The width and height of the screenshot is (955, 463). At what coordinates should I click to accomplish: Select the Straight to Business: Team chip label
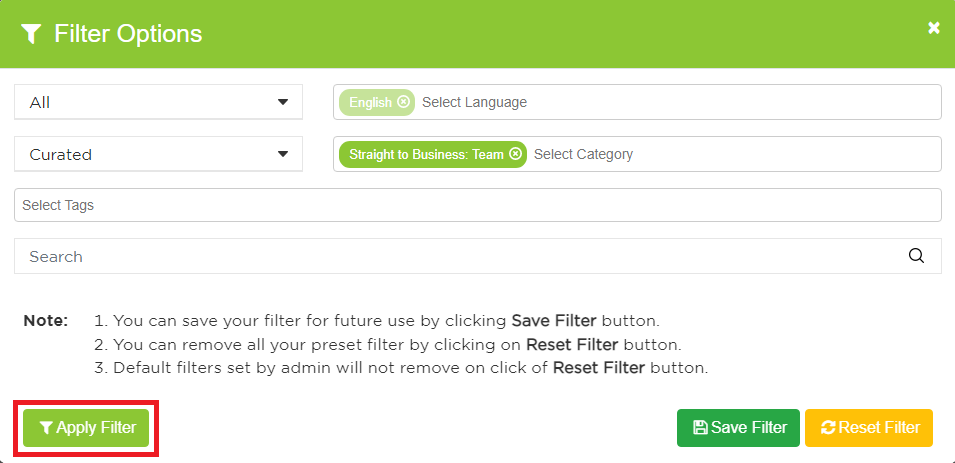(x=426, y=154)
